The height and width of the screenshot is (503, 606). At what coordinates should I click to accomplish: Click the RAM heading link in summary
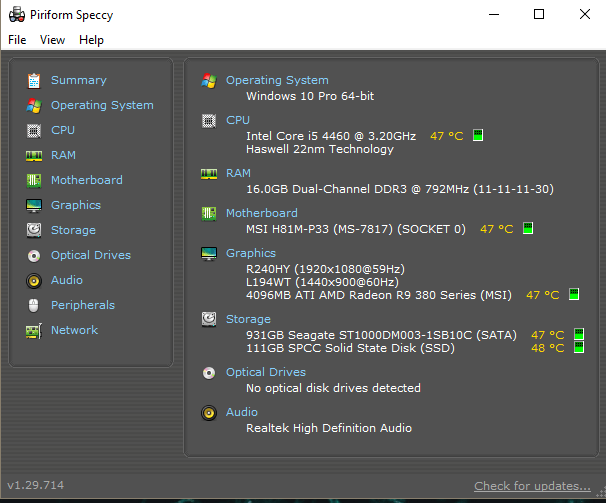(x=238, y=173)
